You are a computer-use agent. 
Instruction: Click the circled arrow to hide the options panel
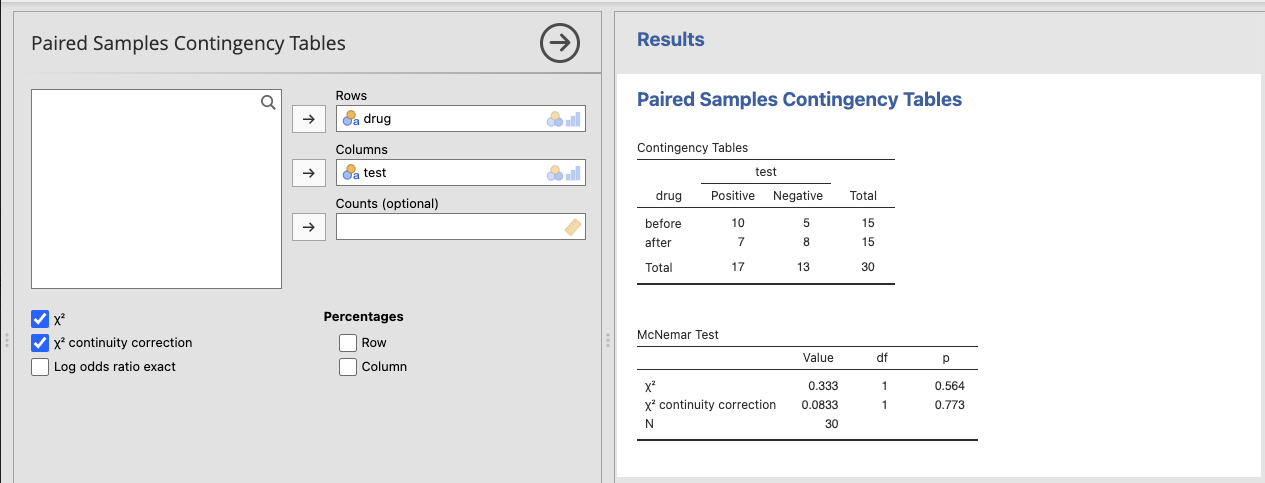(x=560, y=43)
